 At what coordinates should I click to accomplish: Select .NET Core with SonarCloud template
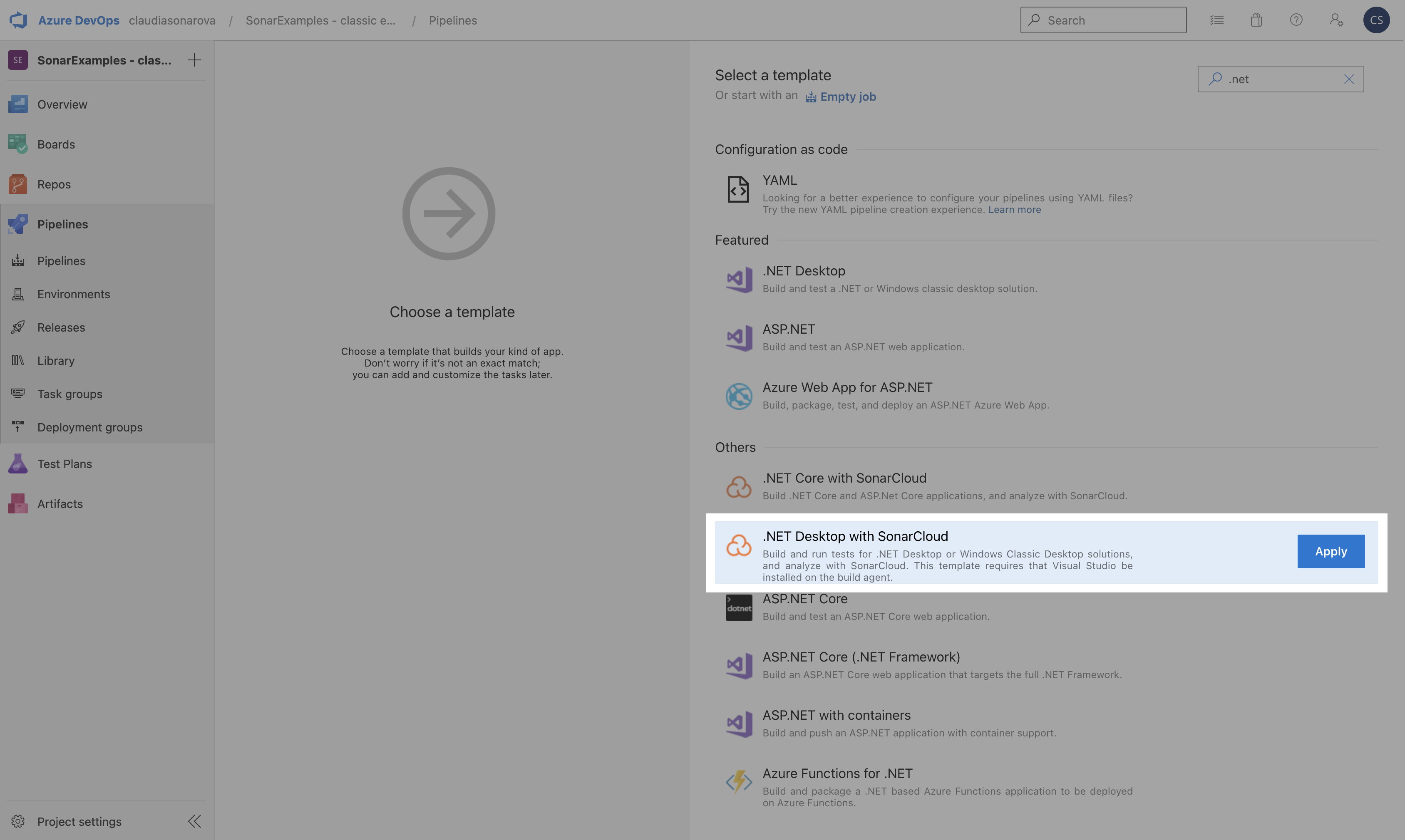coord(1046,487)
